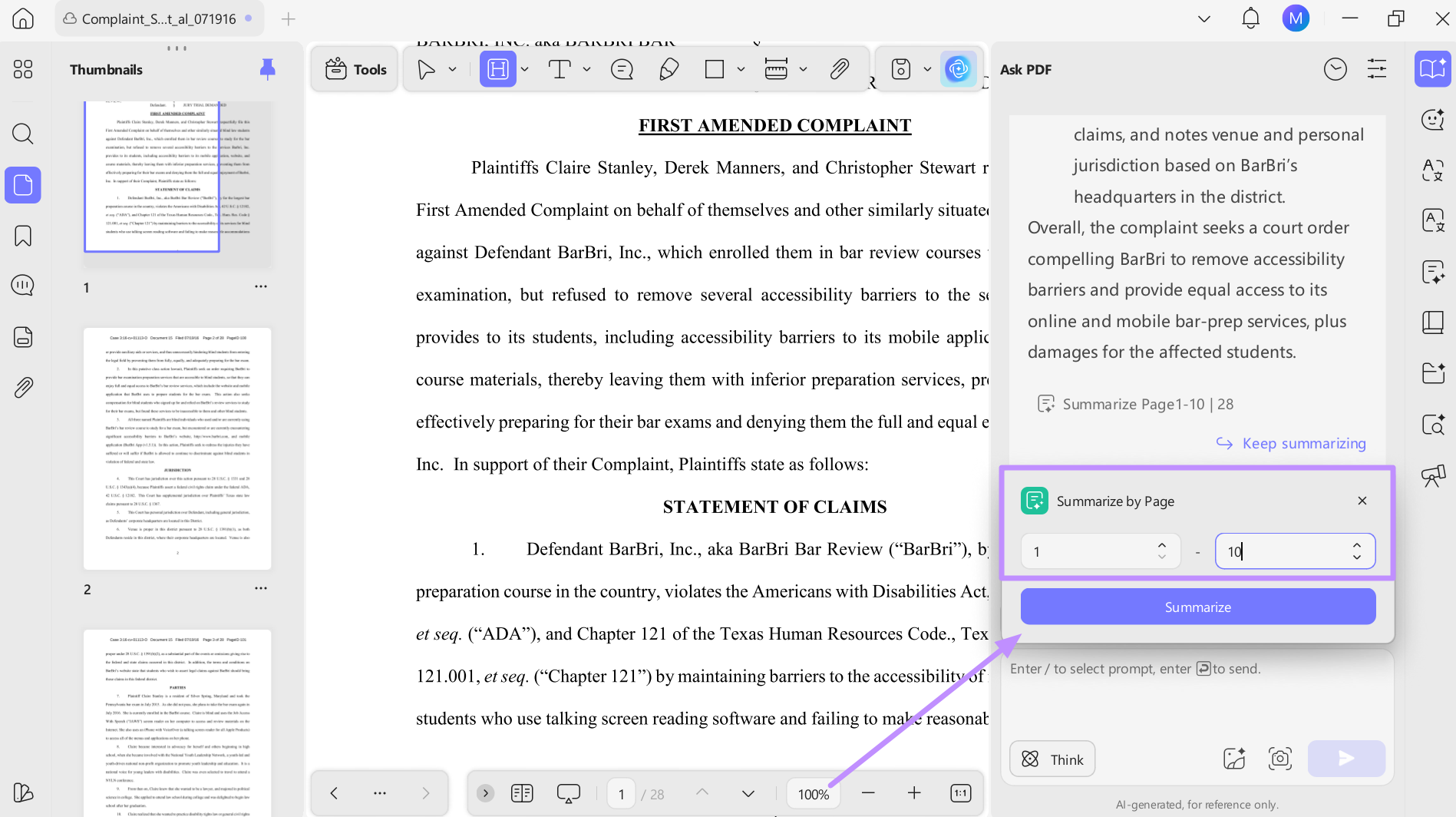Click the image upload icon in chat box
The width and height of the screenshot is (1456, 817).
pyautogui.click(x=1234, y=759)
